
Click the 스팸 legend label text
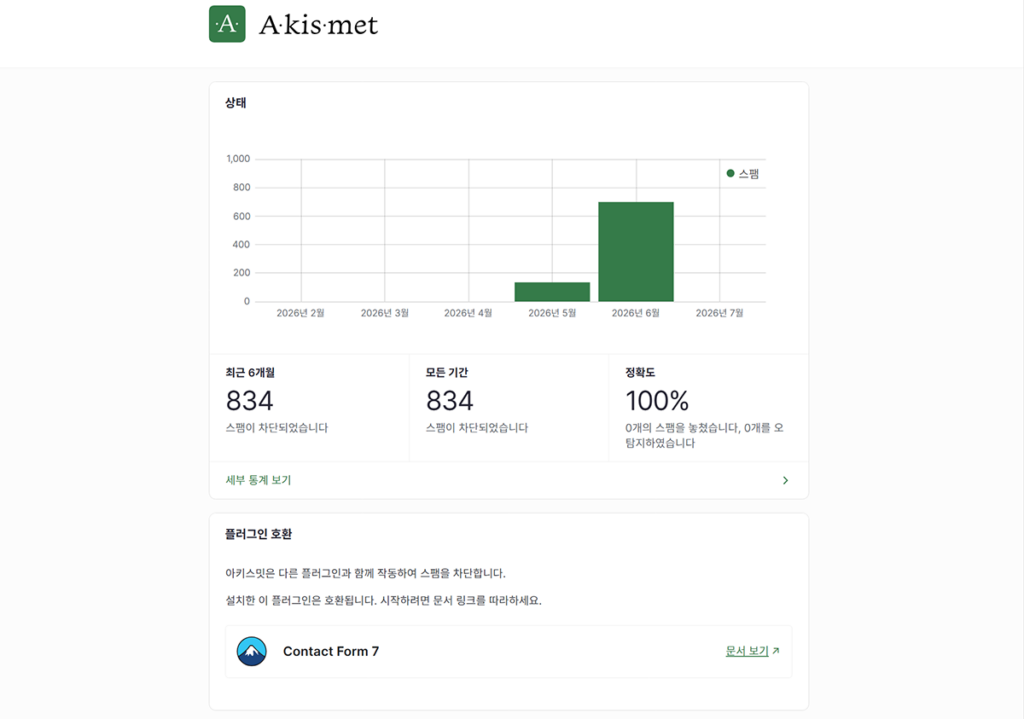[748, 174]
